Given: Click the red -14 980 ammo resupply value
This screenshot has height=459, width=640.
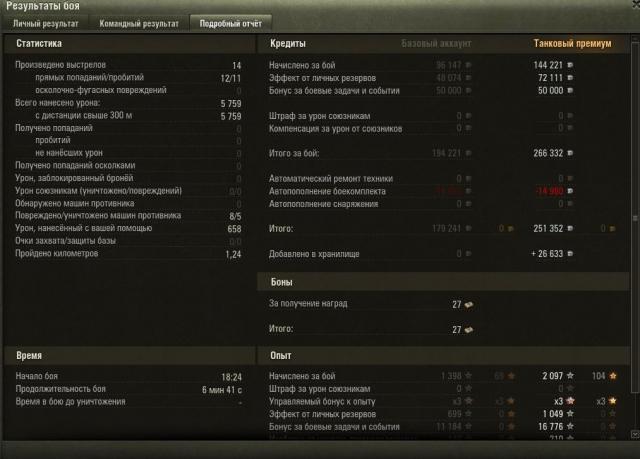Looking at the screenshot, I should click(549, 191).
